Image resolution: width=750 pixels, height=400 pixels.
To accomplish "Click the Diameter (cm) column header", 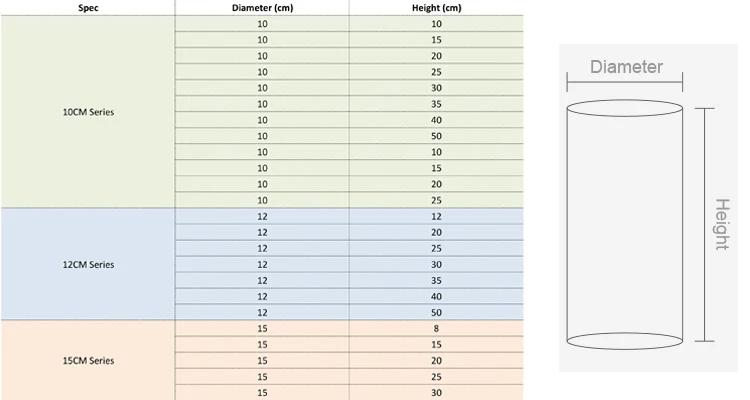I will (x=262, y=8).
